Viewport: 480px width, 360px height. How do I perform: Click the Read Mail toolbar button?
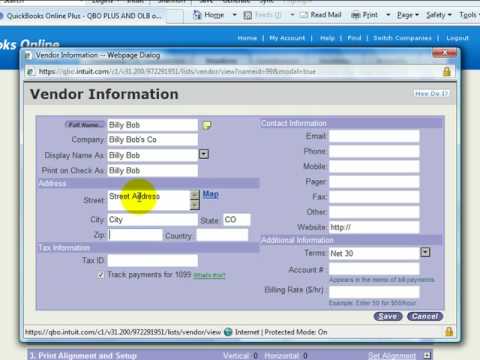pos(321,15)
